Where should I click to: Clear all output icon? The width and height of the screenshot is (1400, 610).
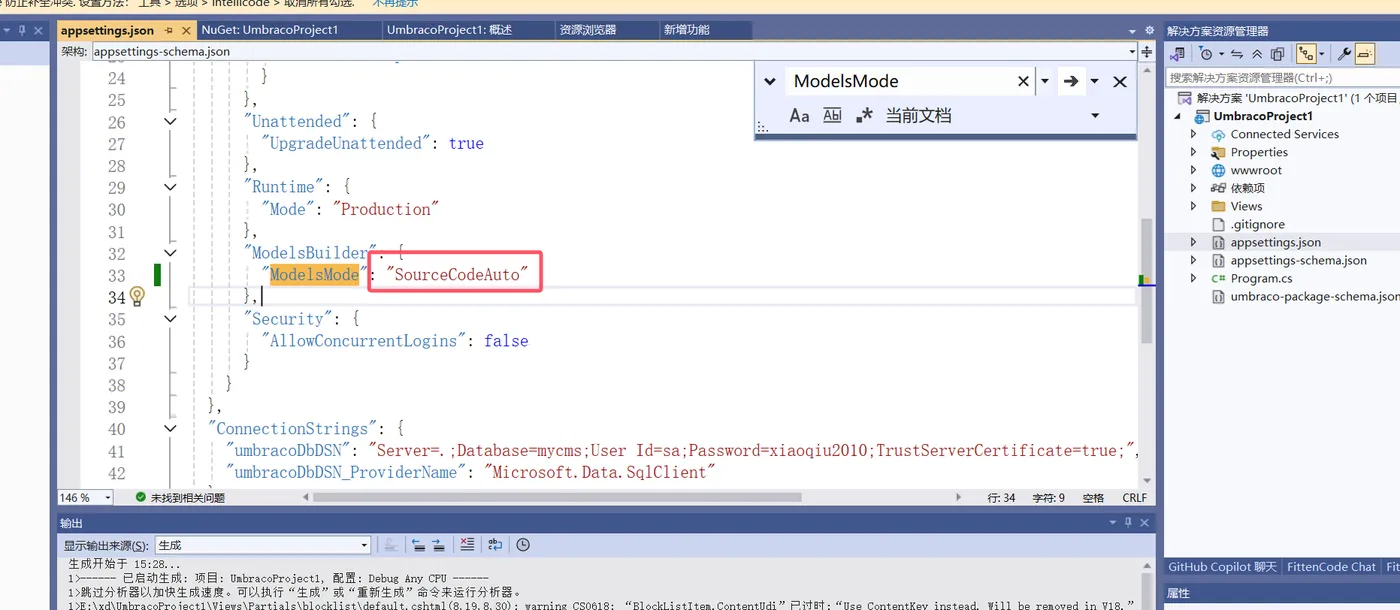pos(467,545)
